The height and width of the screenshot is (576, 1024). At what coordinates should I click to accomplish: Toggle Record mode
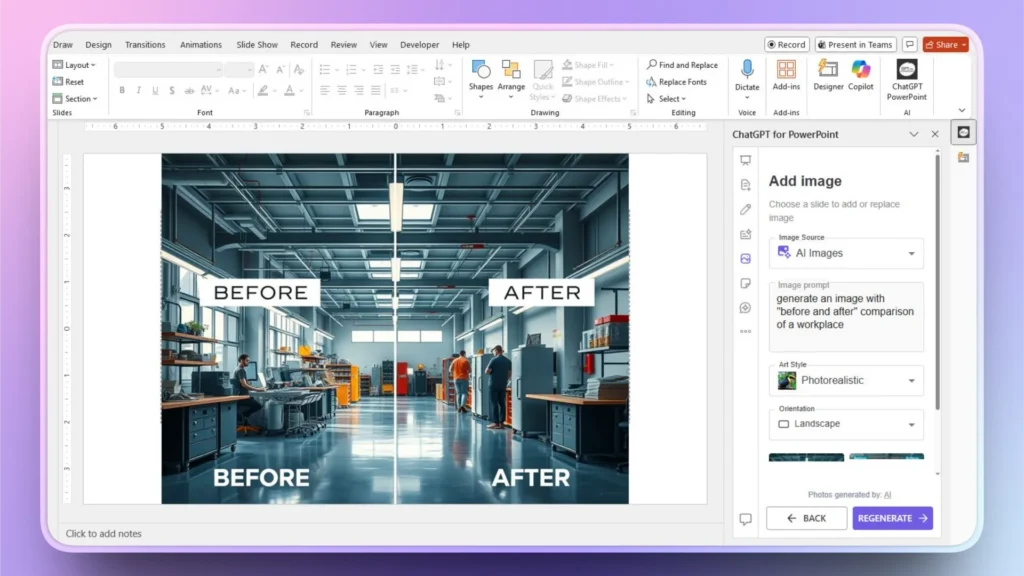pyautogui.click(x=786, y=44)
